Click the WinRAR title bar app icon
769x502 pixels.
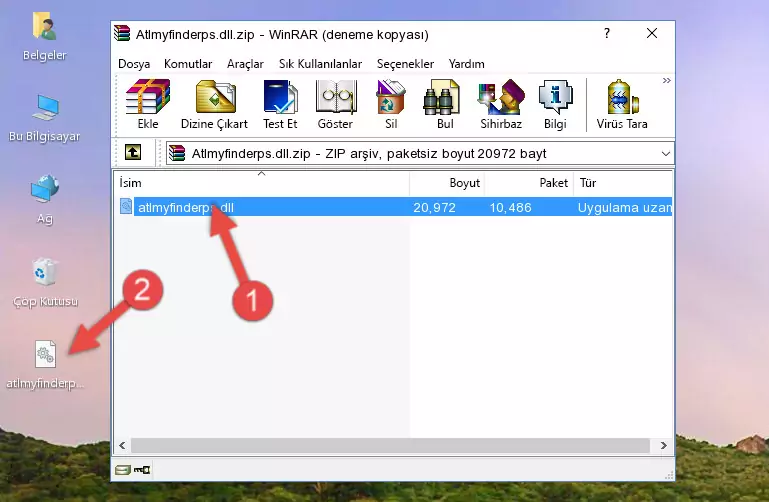(122, 33)
